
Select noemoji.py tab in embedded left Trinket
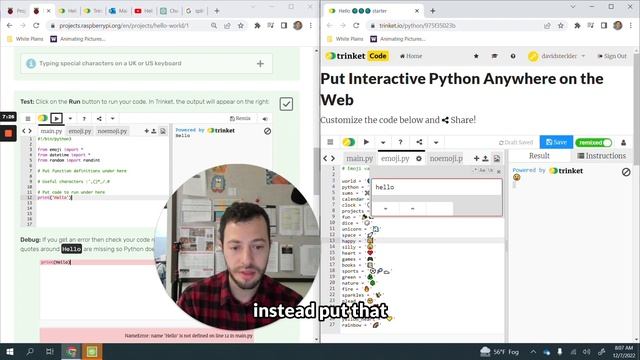[112, 131]
